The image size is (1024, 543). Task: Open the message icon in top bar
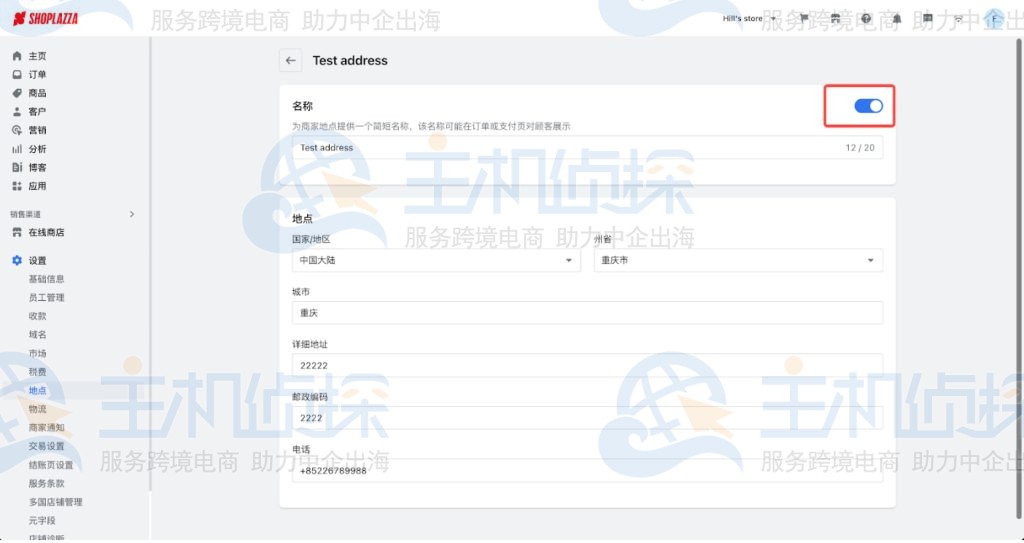coord(927,19)
